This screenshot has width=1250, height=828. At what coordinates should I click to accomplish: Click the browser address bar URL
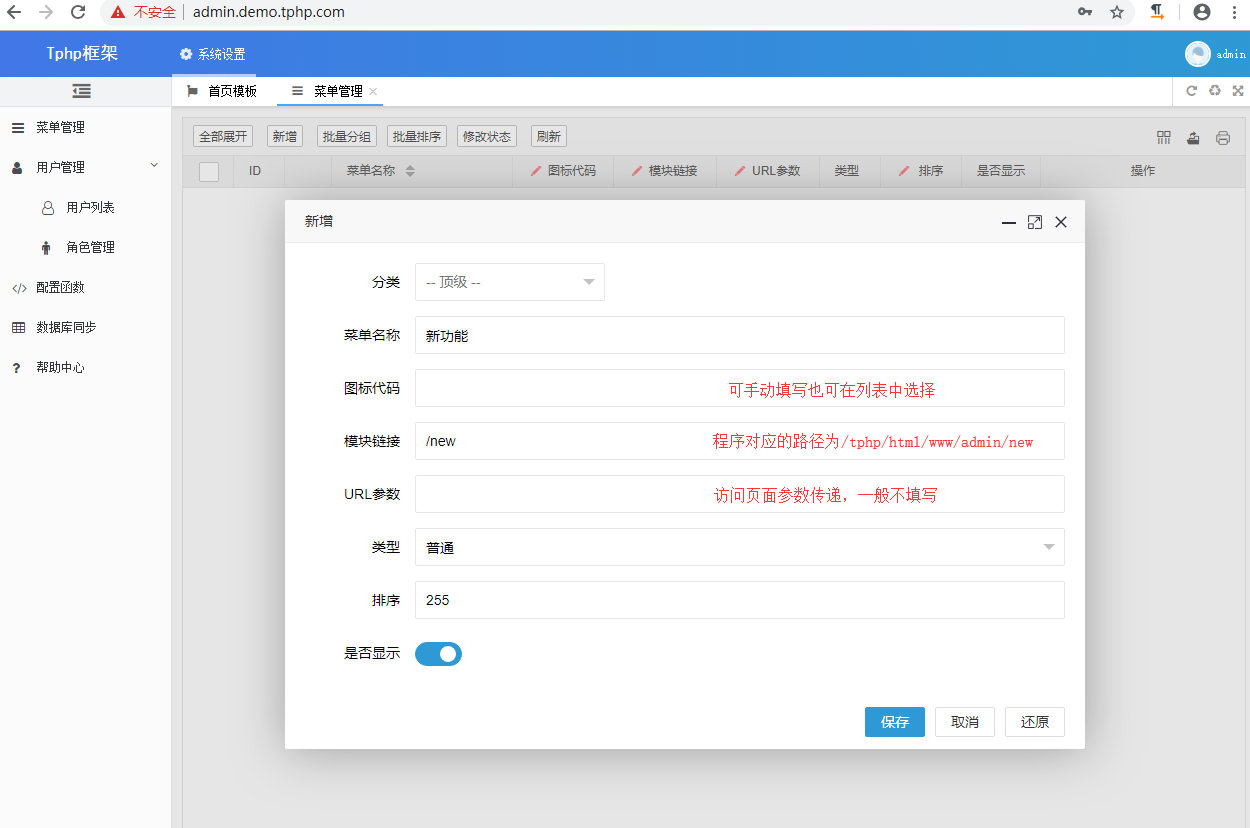tap(269, 12)
